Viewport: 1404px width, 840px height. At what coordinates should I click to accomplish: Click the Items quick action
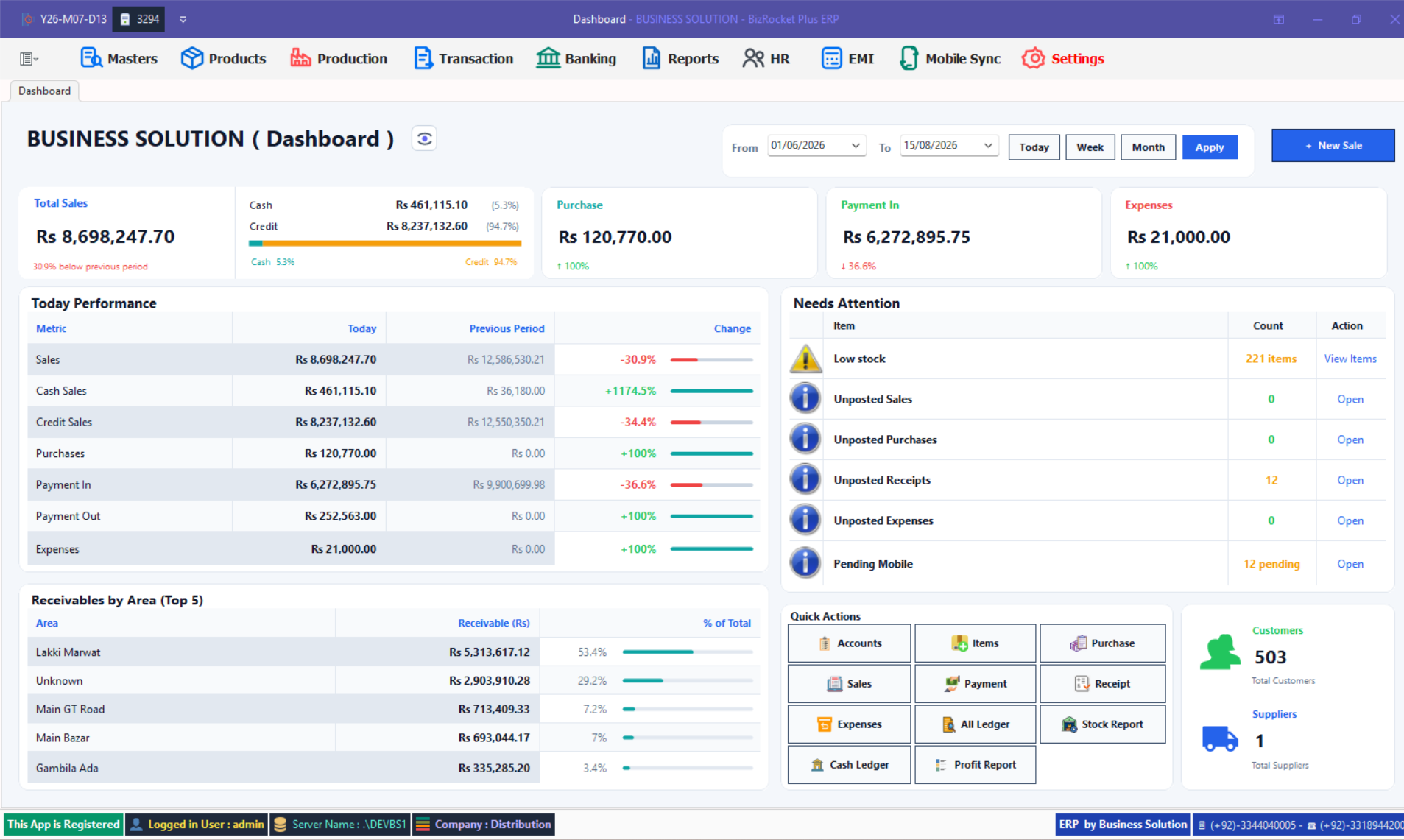tap(975, 643)
